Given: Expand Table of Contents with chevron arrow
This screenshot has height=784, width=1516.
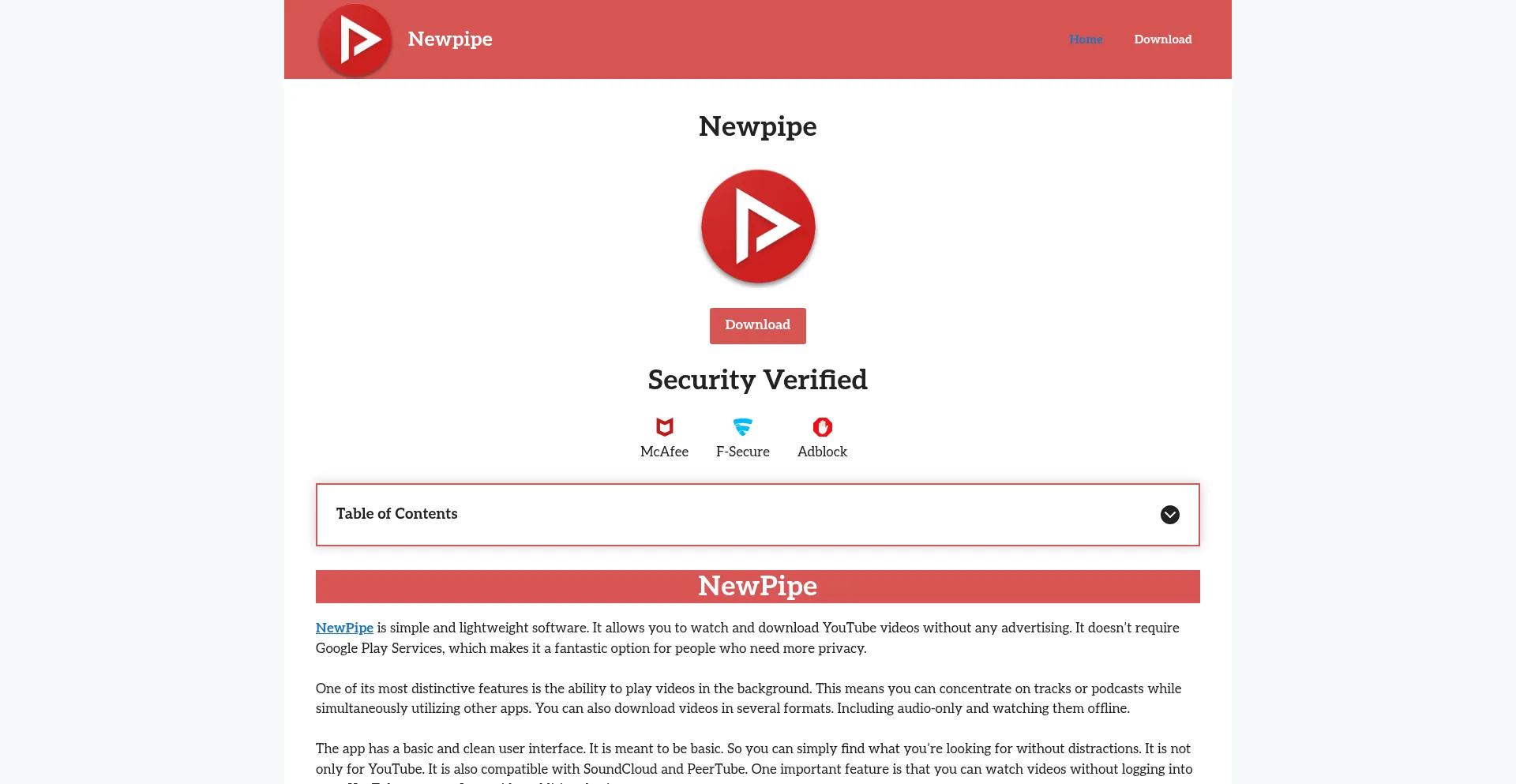Looking at the screenshot, I should coord(1169,515).
